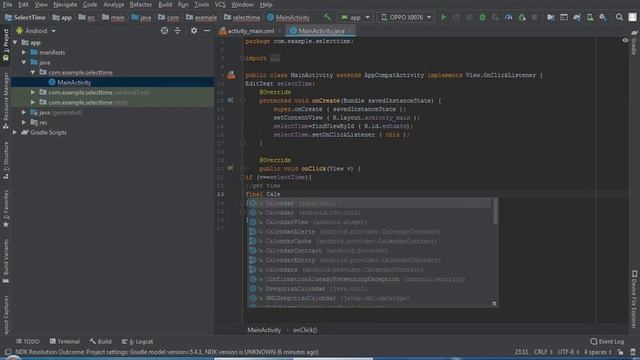Open the app run configuration dropdown
Viewport: 640px width, 360px height.
tap(356, 18)
